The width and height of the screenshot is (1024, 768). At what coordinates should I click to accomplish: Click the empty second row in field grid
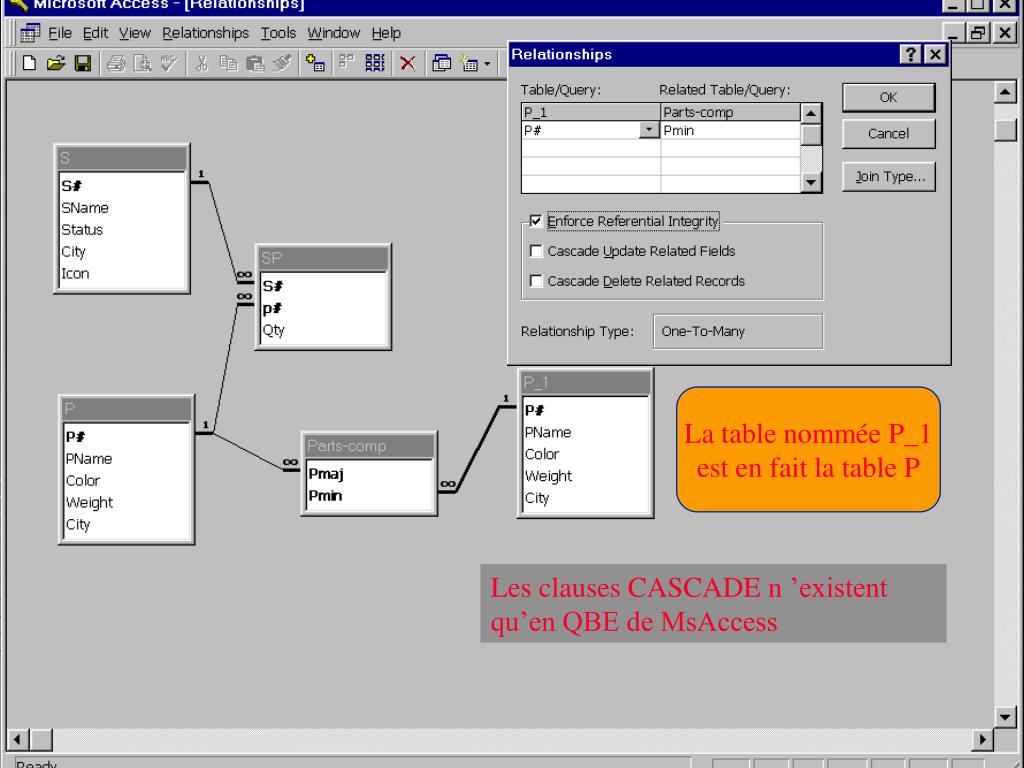pyautogui.click(x=661, y=148)
